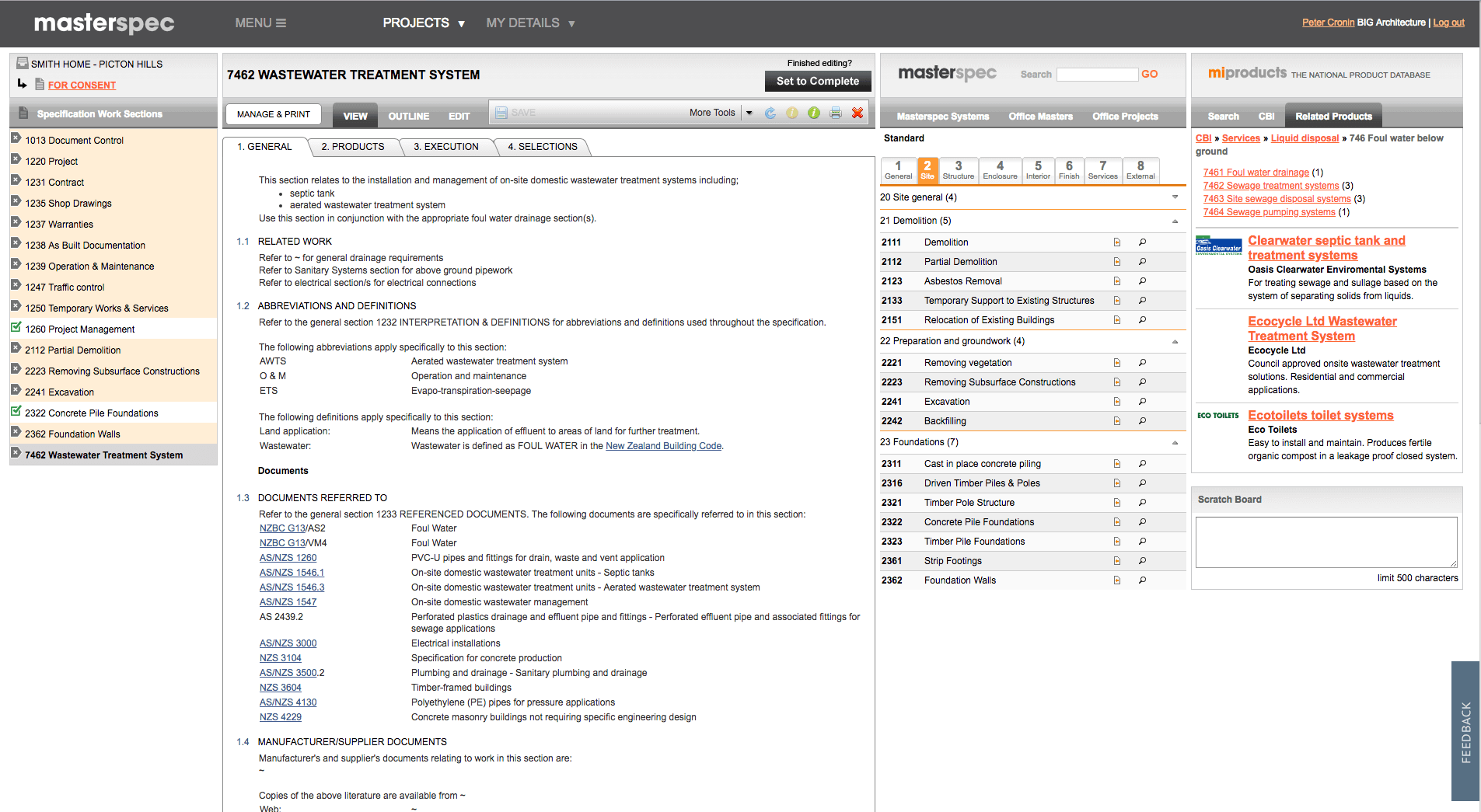Open the document icon beside 2111 Demolition
The width and height of the screenshot is (1481, 812).
coord(1116,242)
